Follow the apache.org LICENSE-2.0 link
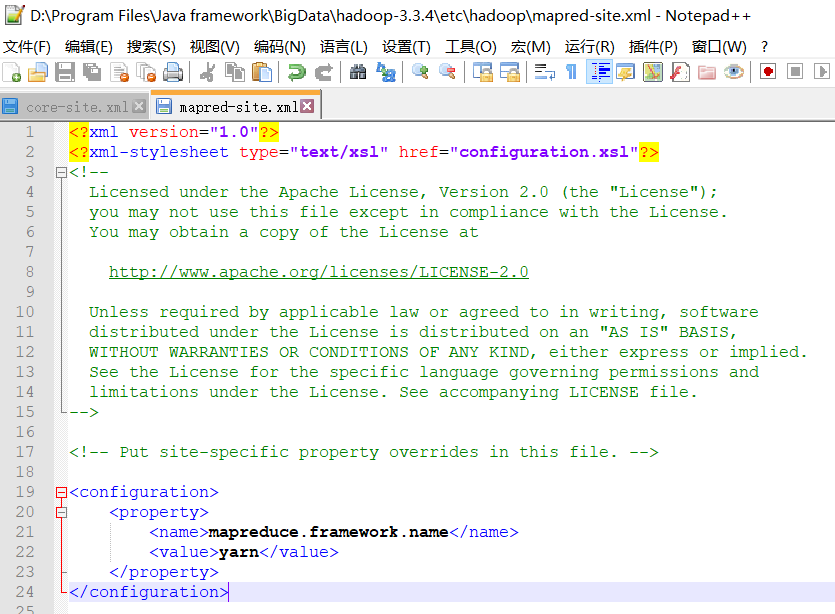 click(318, 272)
